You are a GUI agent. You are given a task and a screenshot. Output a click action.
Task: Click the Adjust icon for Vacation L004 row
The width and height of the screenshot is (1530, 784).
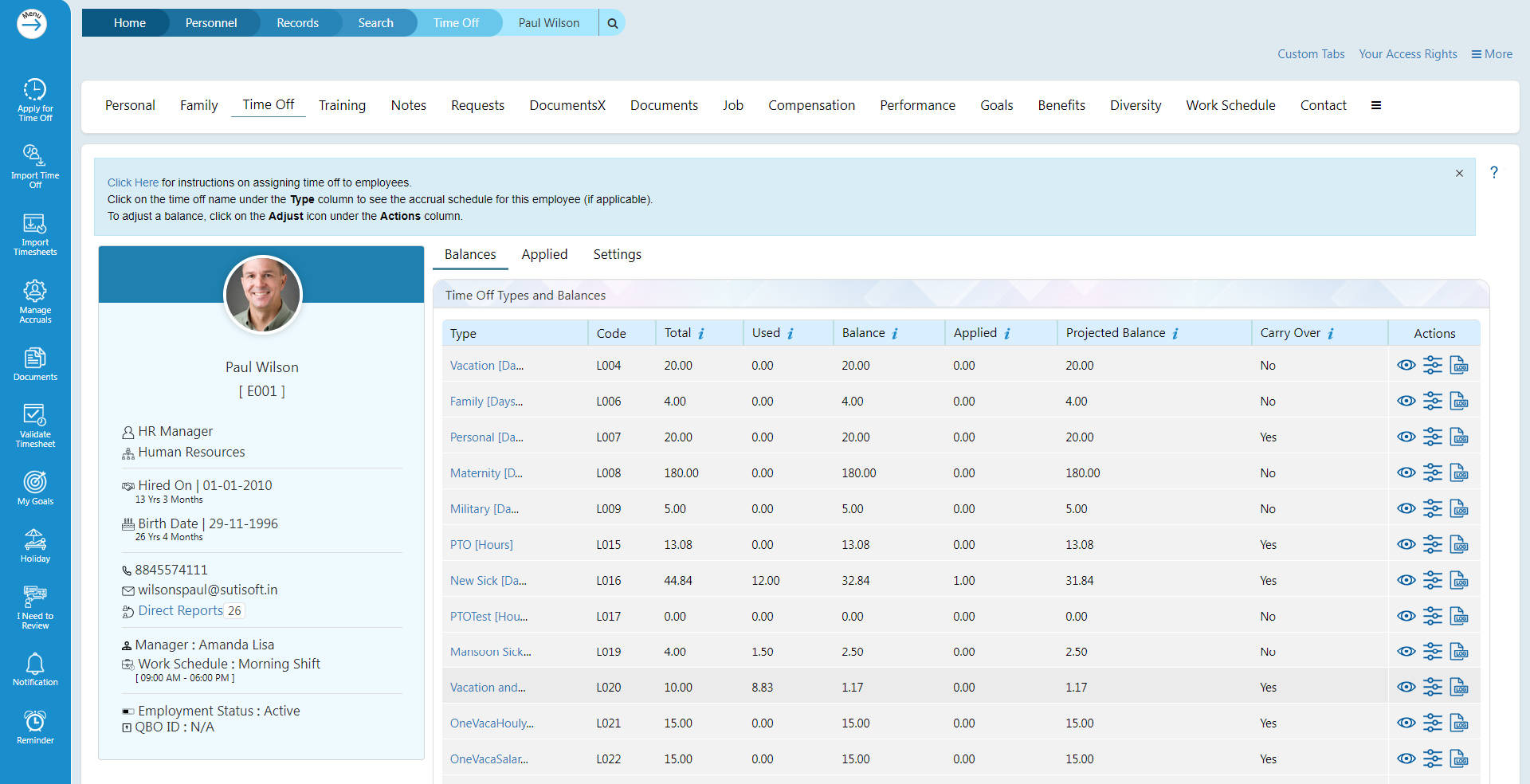(1432, 366)
